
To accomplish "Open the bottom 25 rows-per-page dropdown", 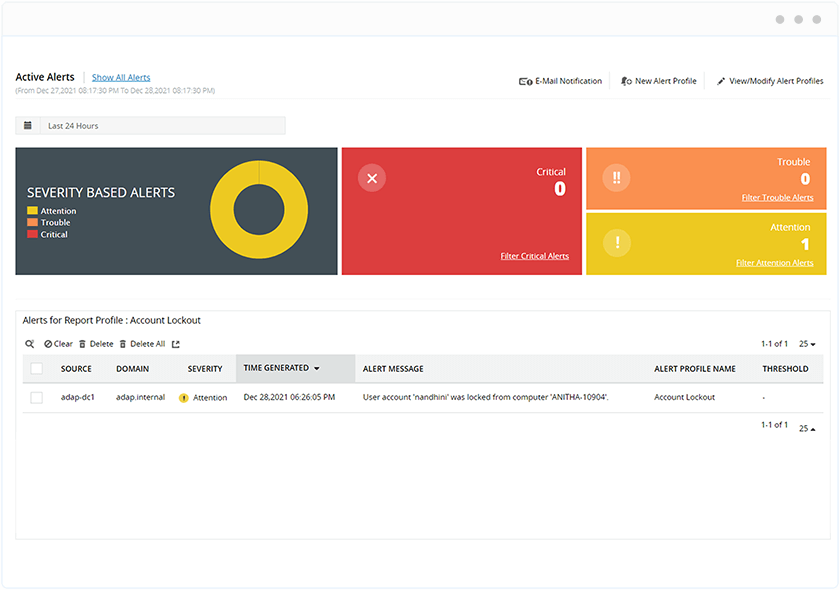I will pyautogui.click(x=807, y=428).
